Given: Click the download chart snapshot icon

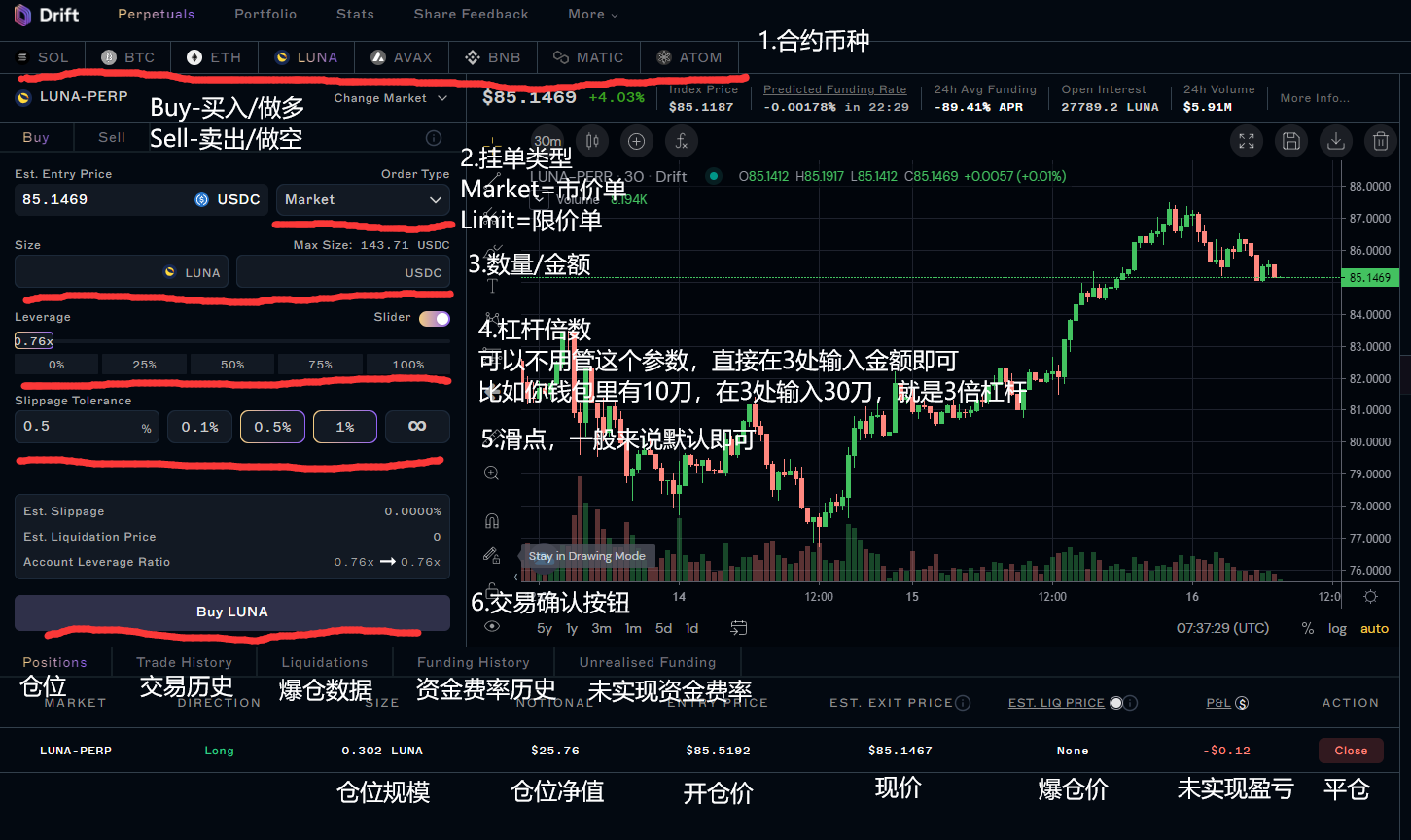Looking at the screenshot, I should (x=1336, y=141).
